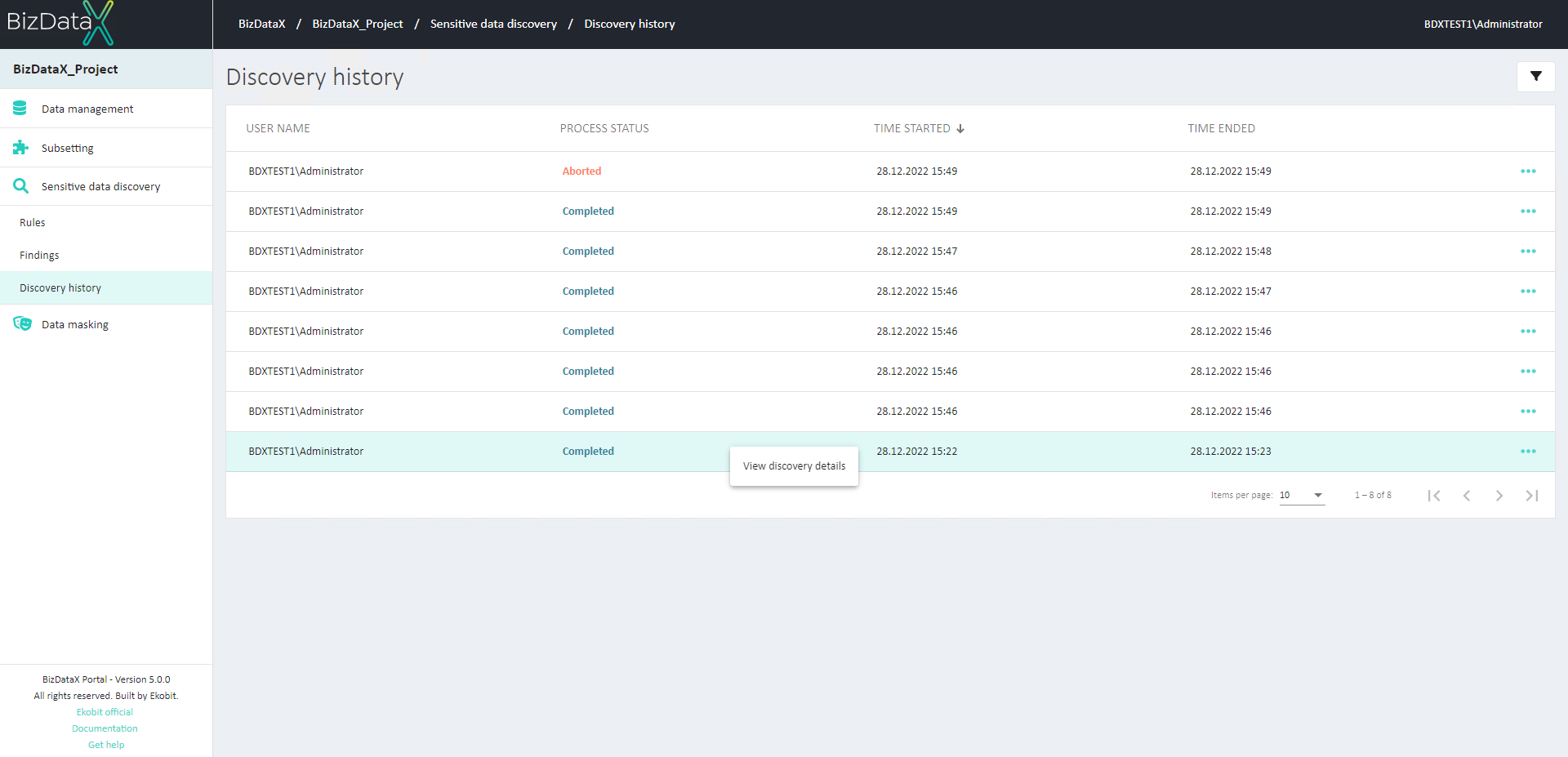Image resolution: width=1568 pixels, height=757 pixels.
Task: Click BizDataX breadcrumb link
Action: [261, 24]
